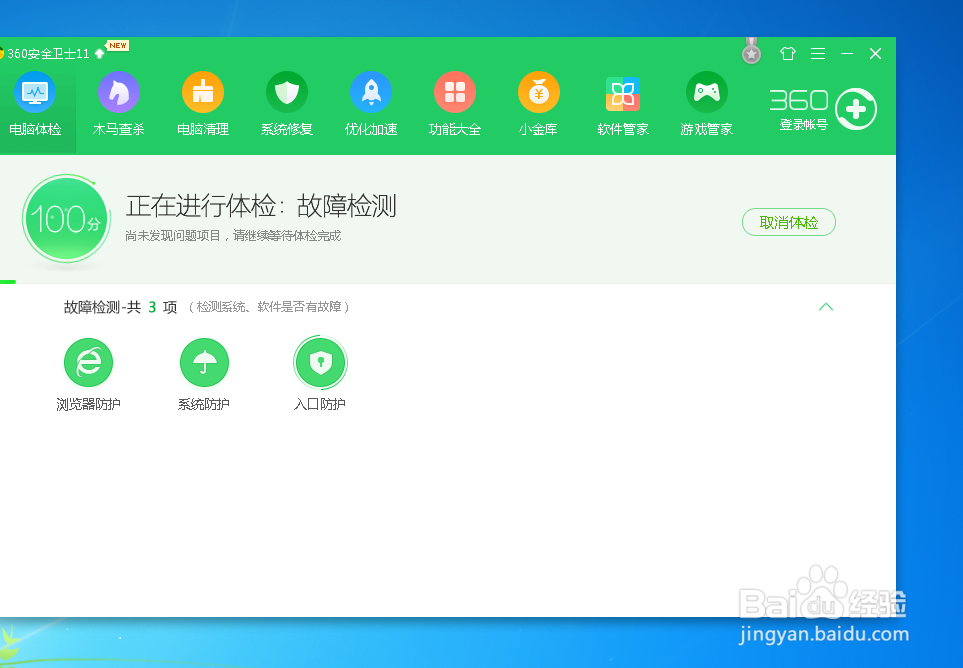This screenshot has height=668, width=963.
Task: Open the hamburger main menu
Action: [x=817, y=53]
